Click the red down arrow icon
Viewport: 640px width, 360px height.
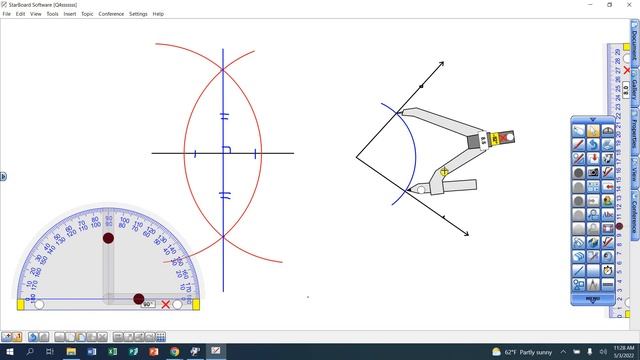tap(593, 159)
